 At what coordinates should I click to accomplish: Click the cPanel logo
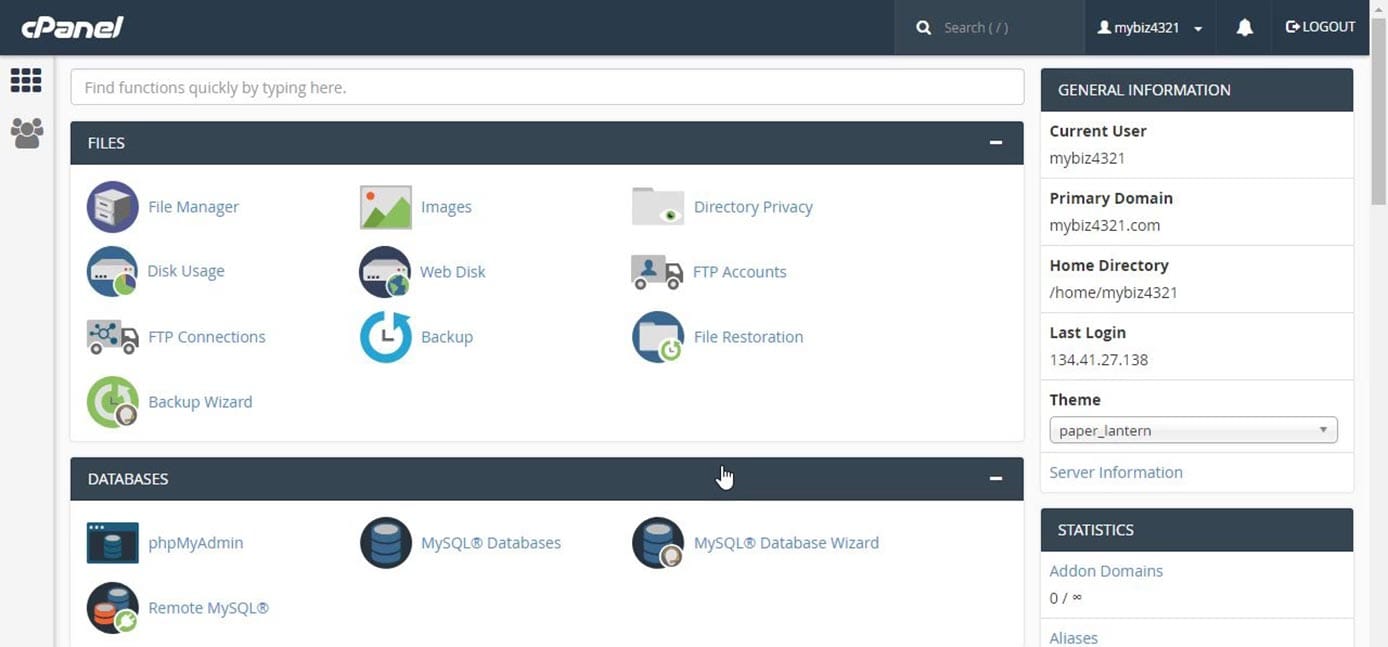click(x=72, y=27)
